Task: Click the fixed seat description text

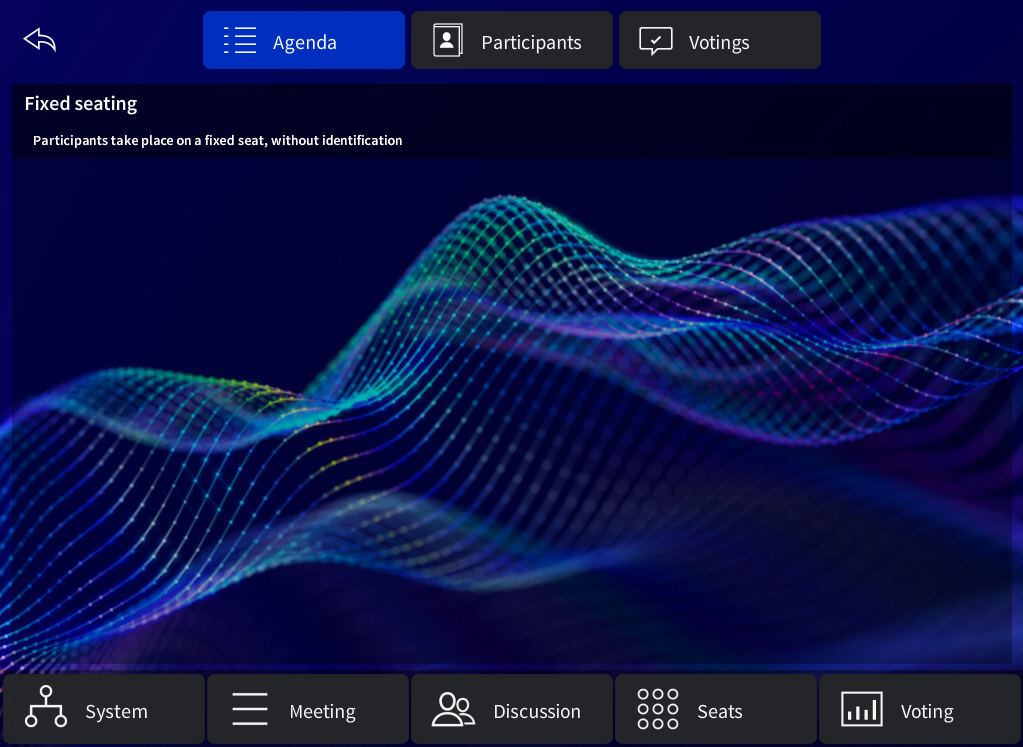Action: [217, 141]
